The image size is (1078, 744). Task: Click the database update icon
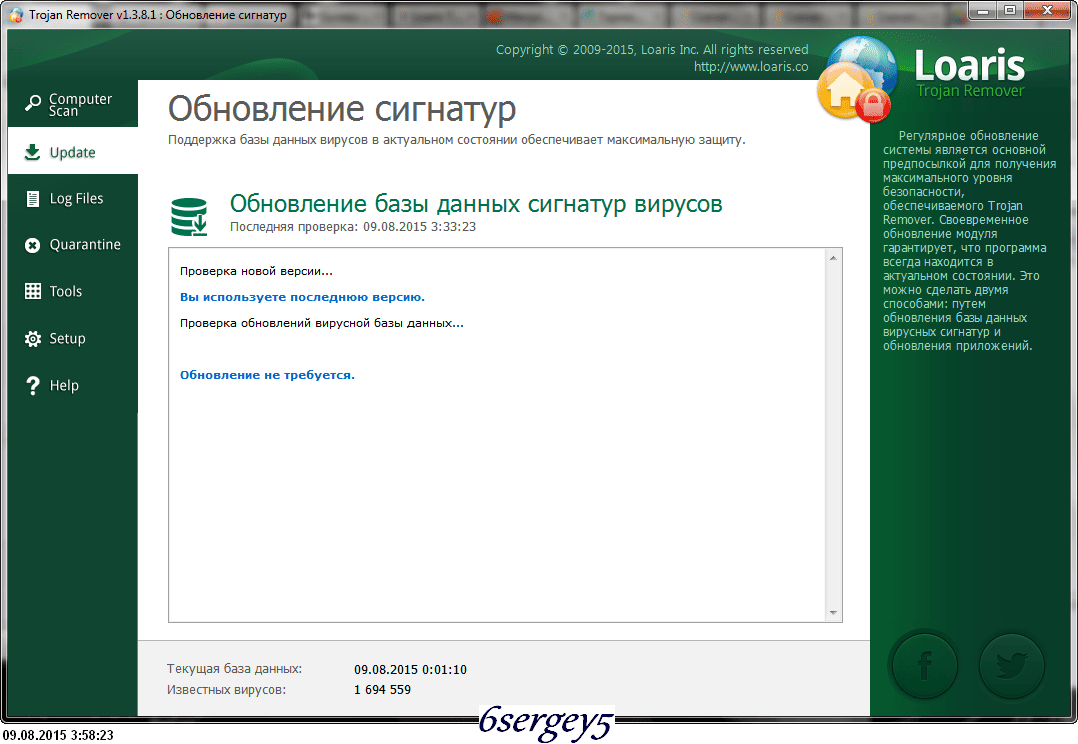(189, 217)
